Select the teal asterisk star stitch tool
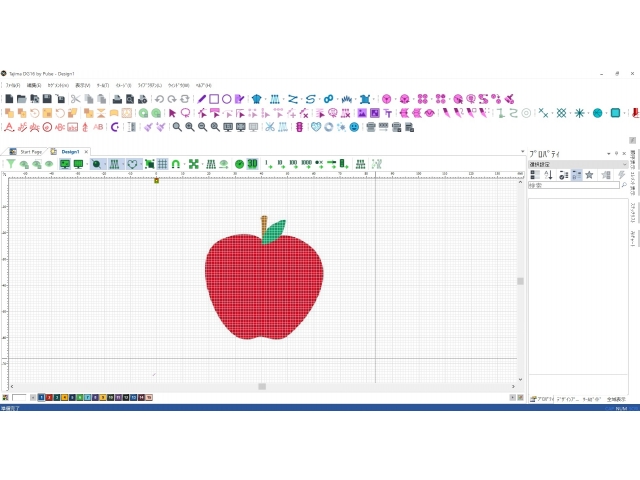This screenshot has width=640, height=480. [580, 113]
